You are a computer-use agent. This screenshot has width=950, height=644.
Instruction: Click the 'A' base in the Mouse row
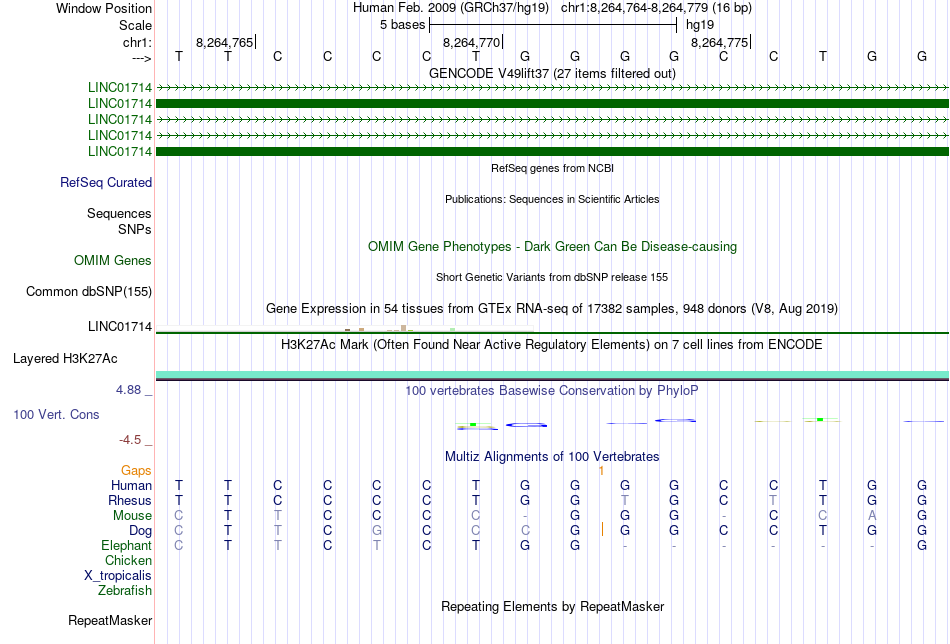(872, 516)
